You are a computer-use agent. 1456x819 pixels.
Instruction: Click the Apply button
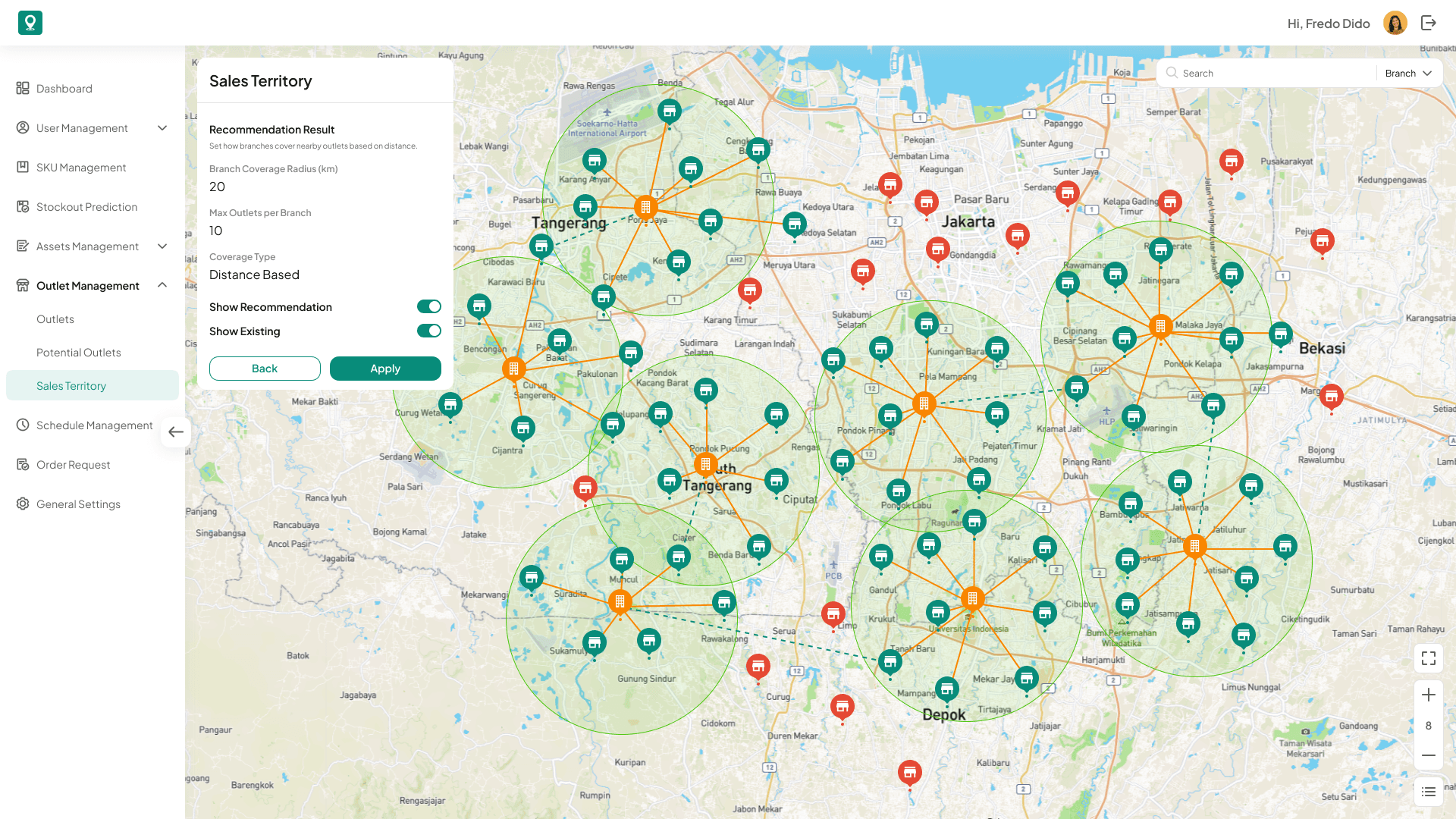(385, 369)
